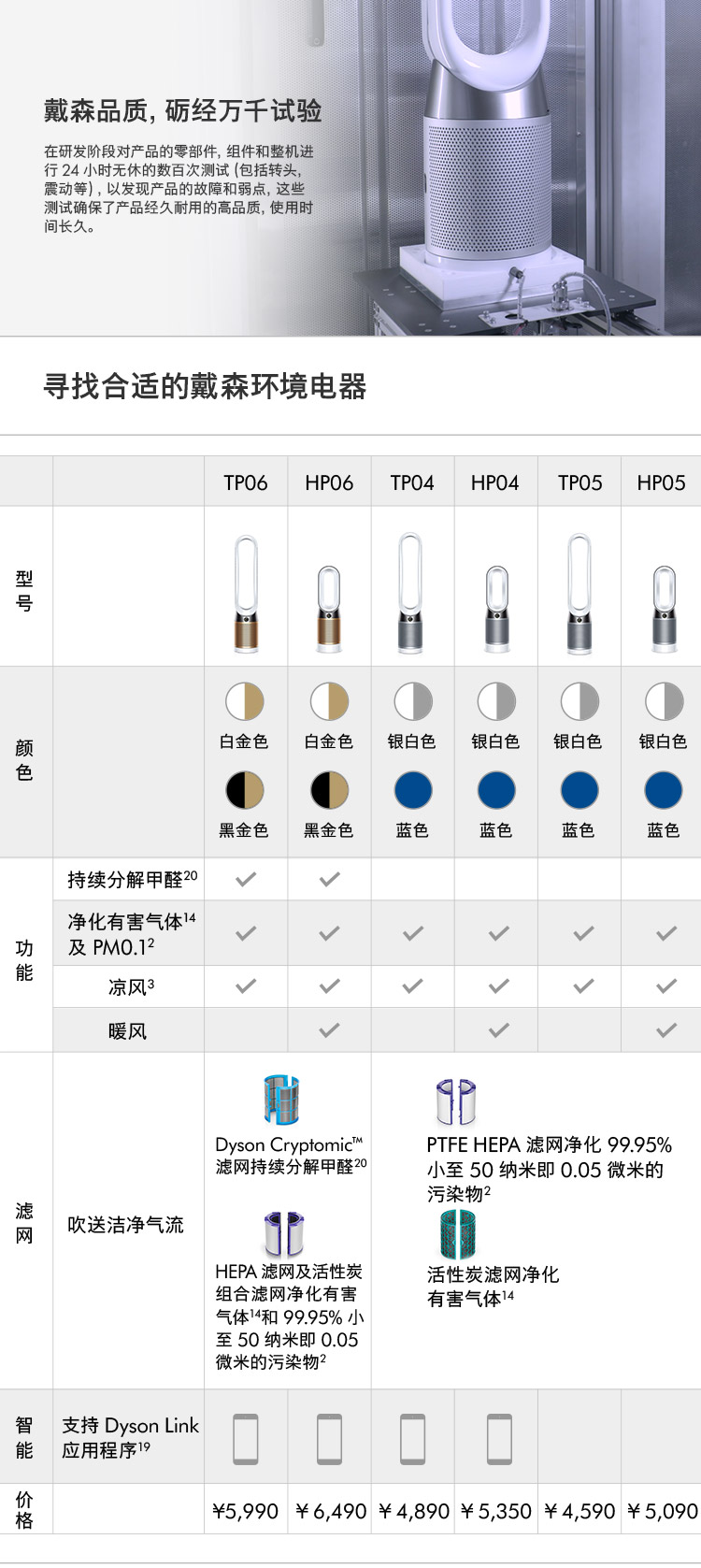Choose the TP06 white-gold color swatch
This screenshot has height=1568, width=701.
[245, 701]
